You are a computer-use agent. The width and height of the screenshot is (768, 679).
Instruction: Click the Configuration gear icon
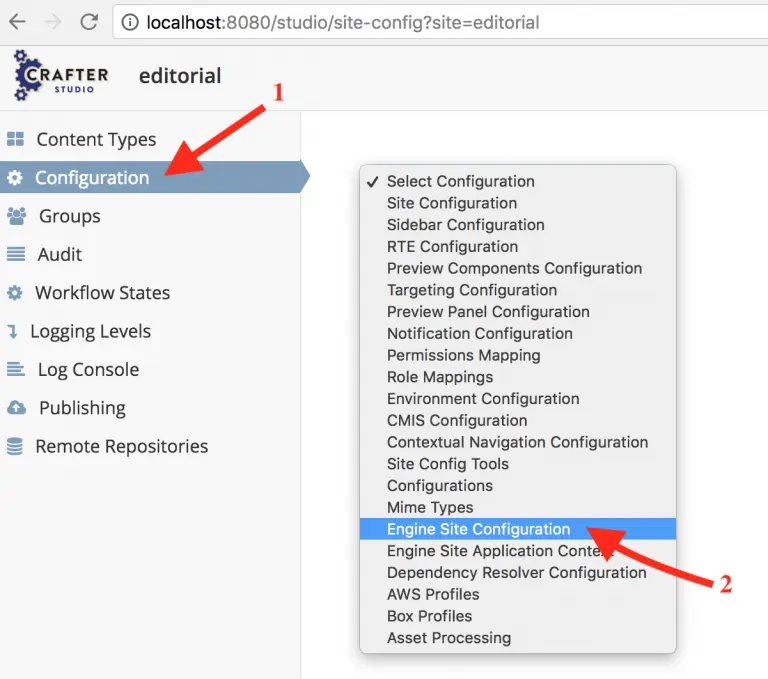click(15, 178)
